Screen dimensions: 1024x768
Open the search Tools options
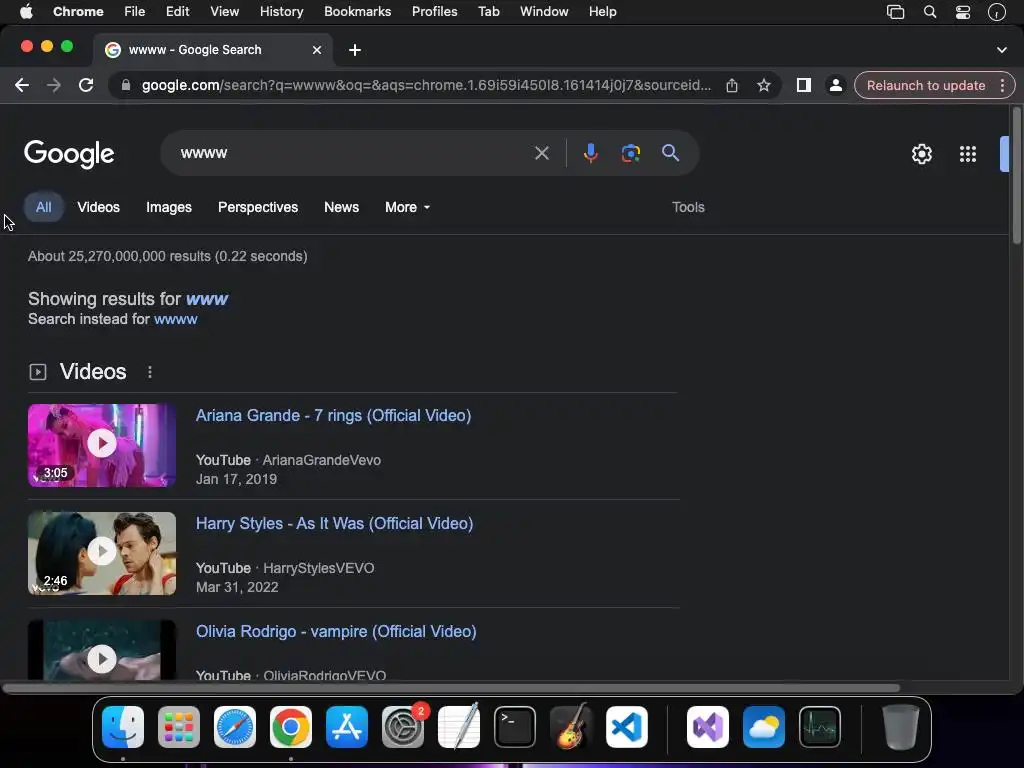click(688, 207)
